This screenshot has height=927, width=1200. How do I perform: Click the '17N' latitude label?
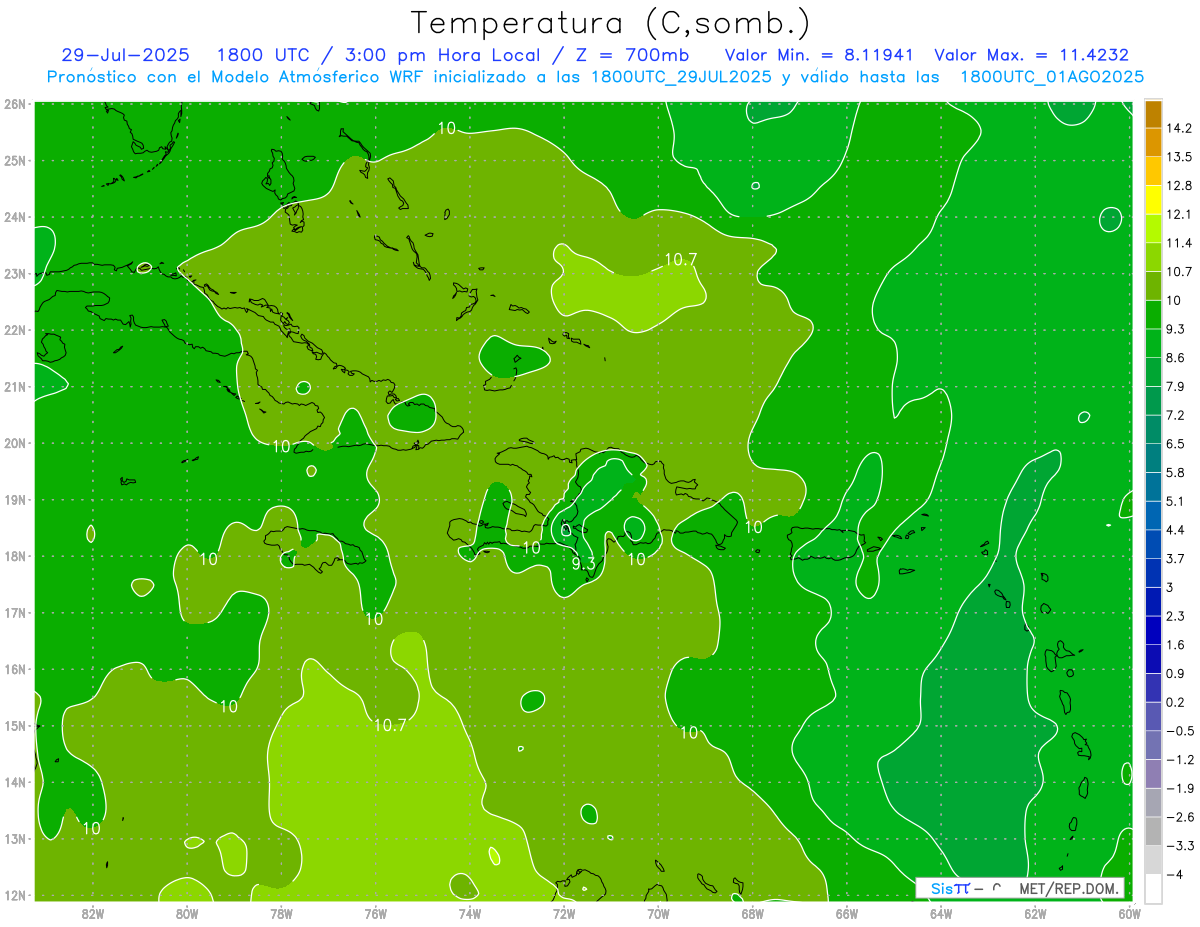15,613
